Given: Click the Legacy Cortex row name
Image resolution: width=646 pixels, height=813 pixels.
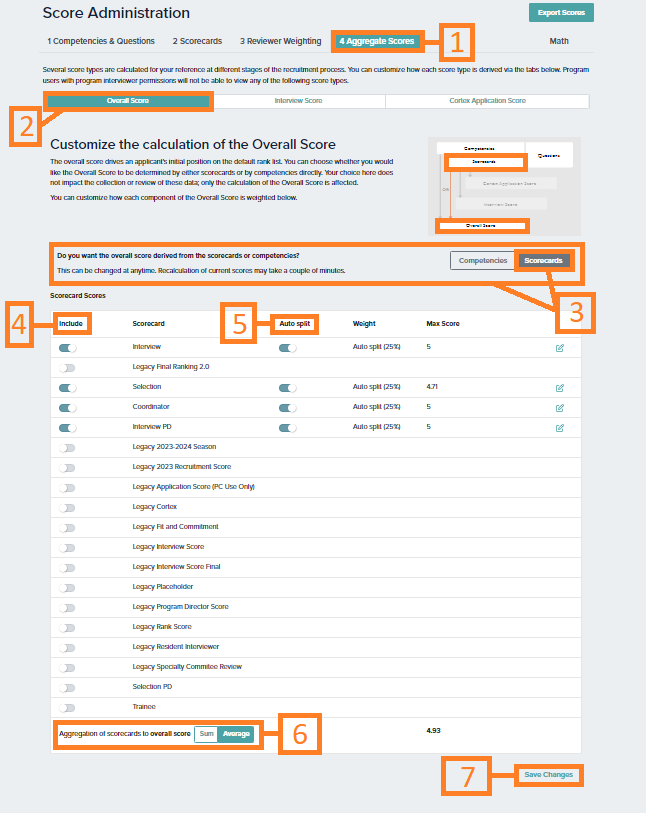Looking at the screenshot, I should [x=155, y=507].
